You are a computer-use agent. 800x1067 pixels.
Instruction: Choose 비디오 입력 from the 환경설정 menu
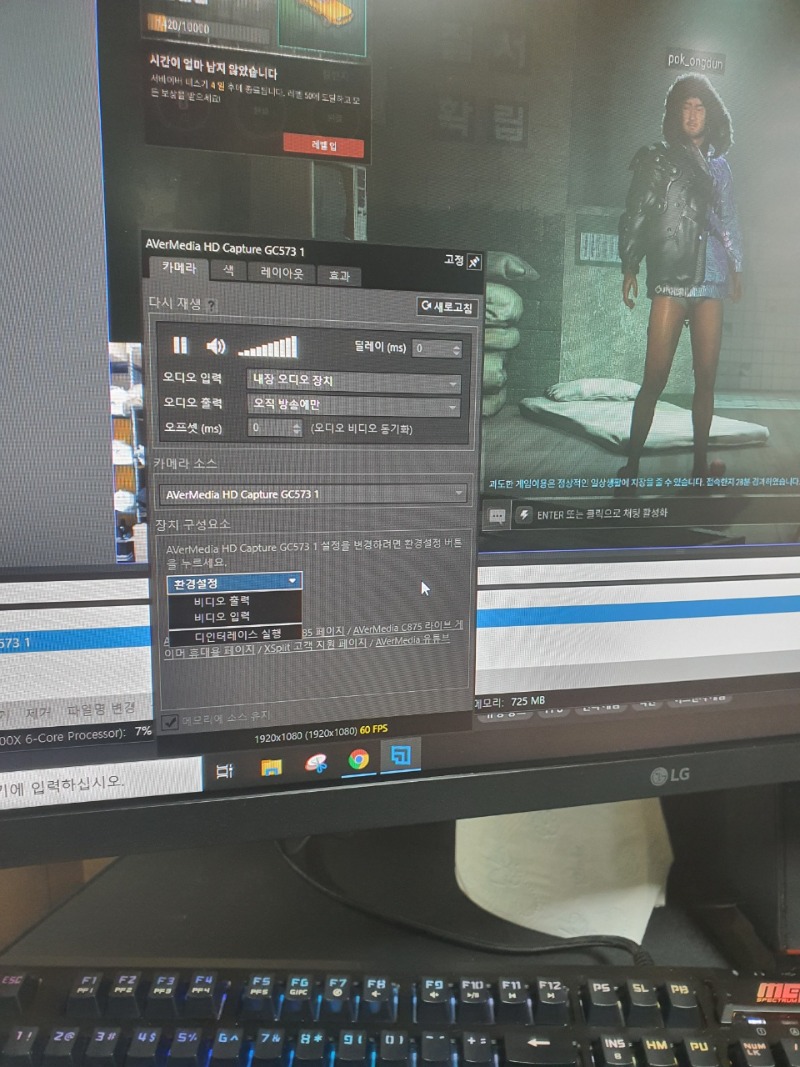pyautogui.click(x=222, y=617)
